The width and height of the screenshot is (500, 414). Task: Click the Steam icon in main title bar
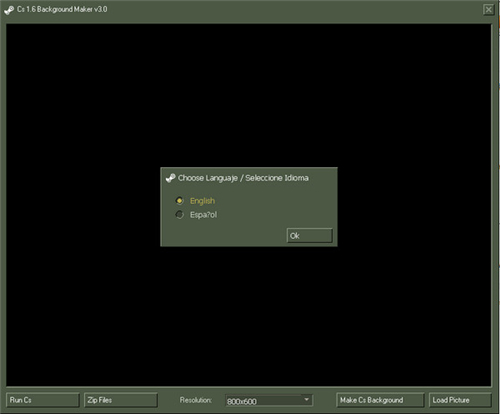[9, 10]
